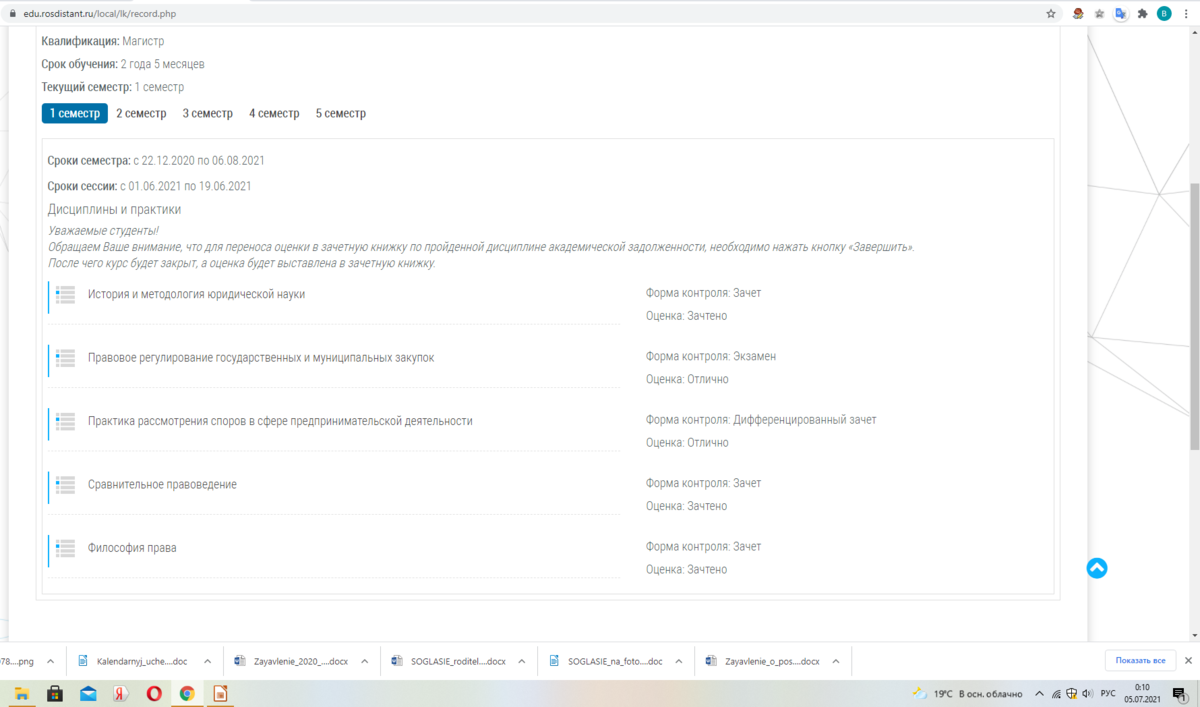Switch to the 2 семестр tab
The width and height of the screenshot is (1200, 707).
pyautogui.click(x=141, y=113)
